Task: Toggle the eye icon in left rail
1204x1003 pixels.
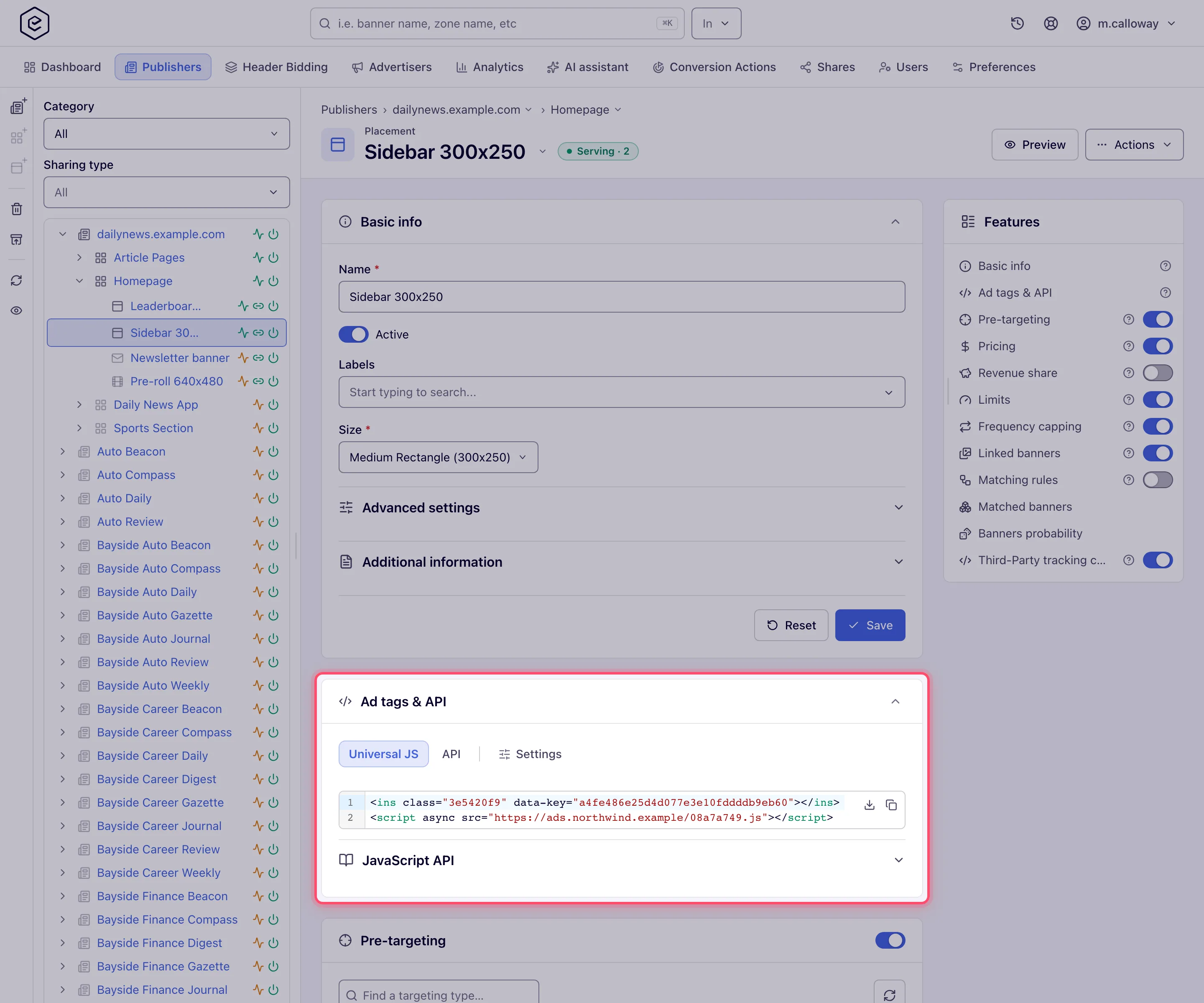Action: click(17, 311)
